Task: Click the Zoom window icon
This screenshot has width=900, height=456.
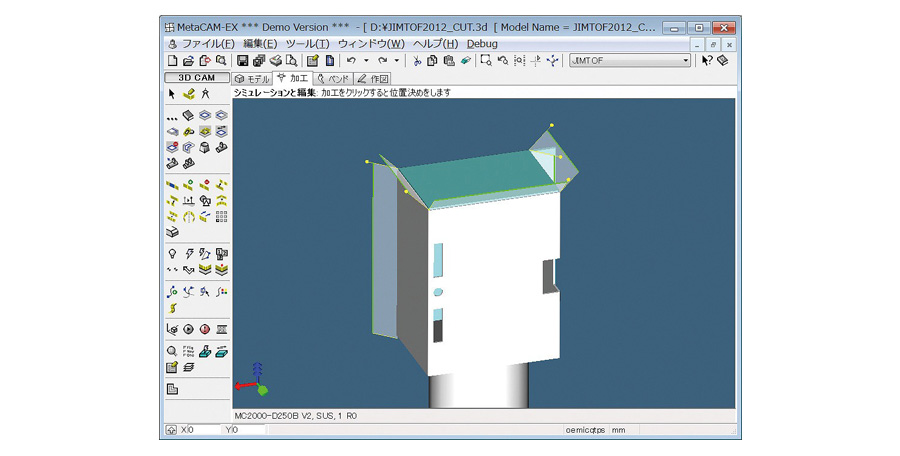Action: pos(486,60)
